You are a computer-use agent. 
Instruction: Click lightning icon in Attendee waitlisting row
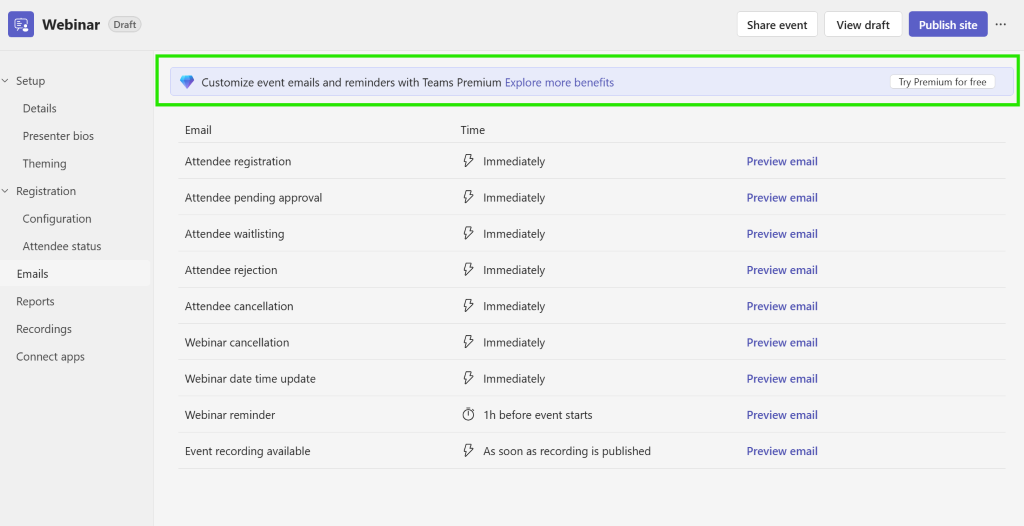[468, 233]
